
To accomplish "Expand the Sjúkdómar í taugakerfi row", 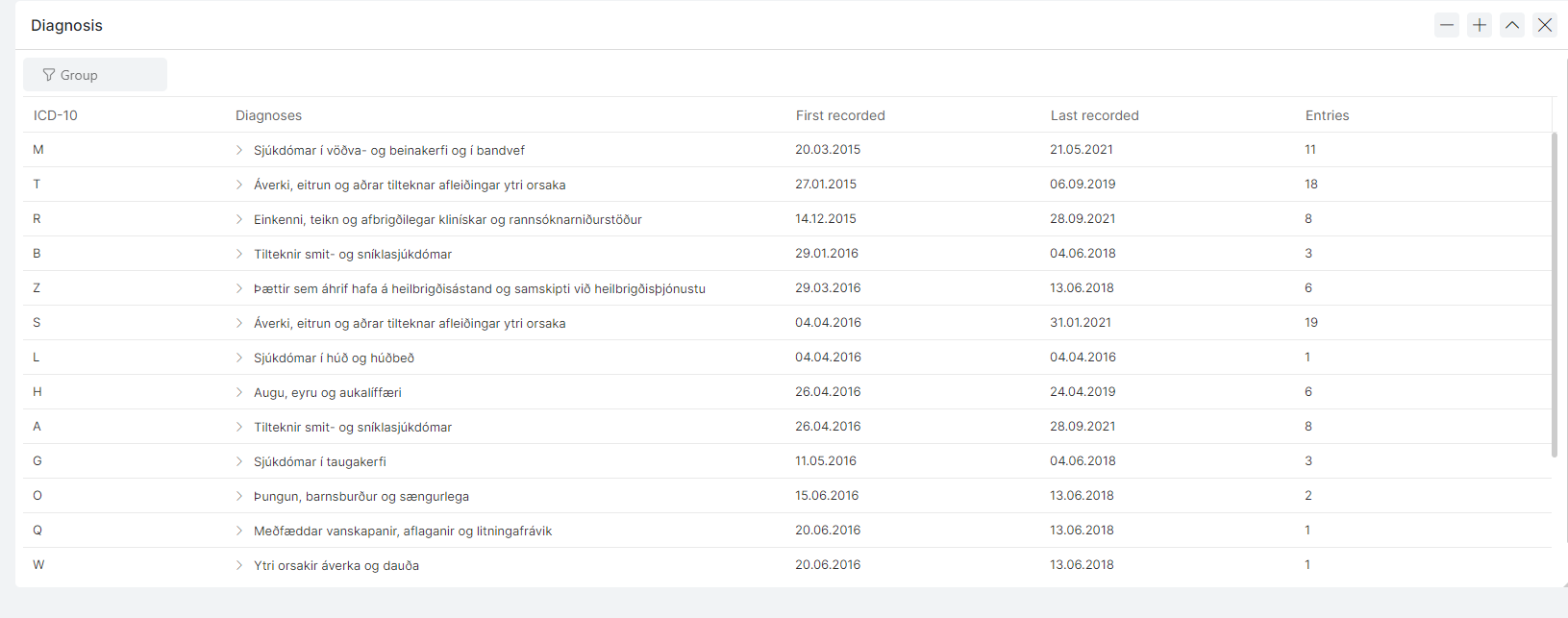I will coord(239,461).
